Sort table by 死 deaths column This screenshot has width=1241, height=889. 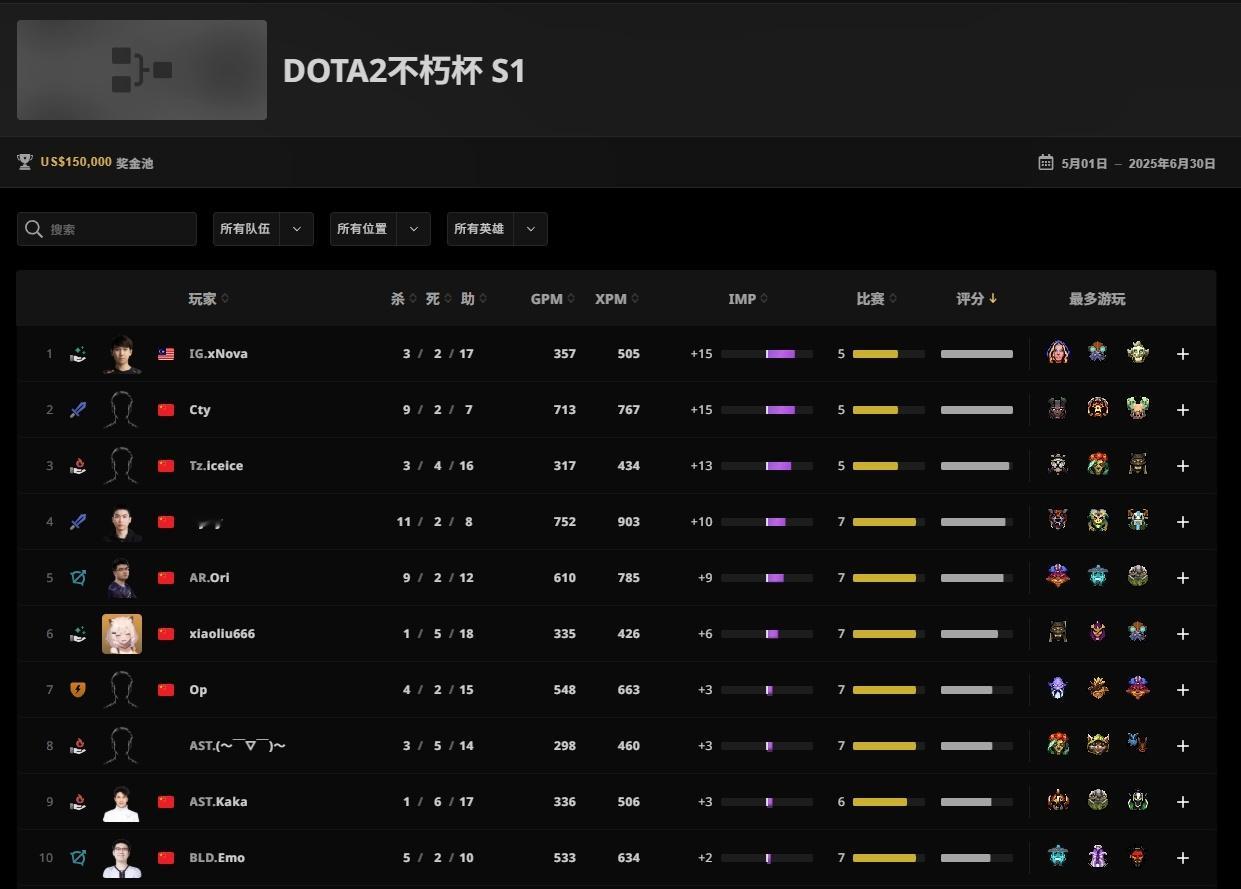(438, 298)
